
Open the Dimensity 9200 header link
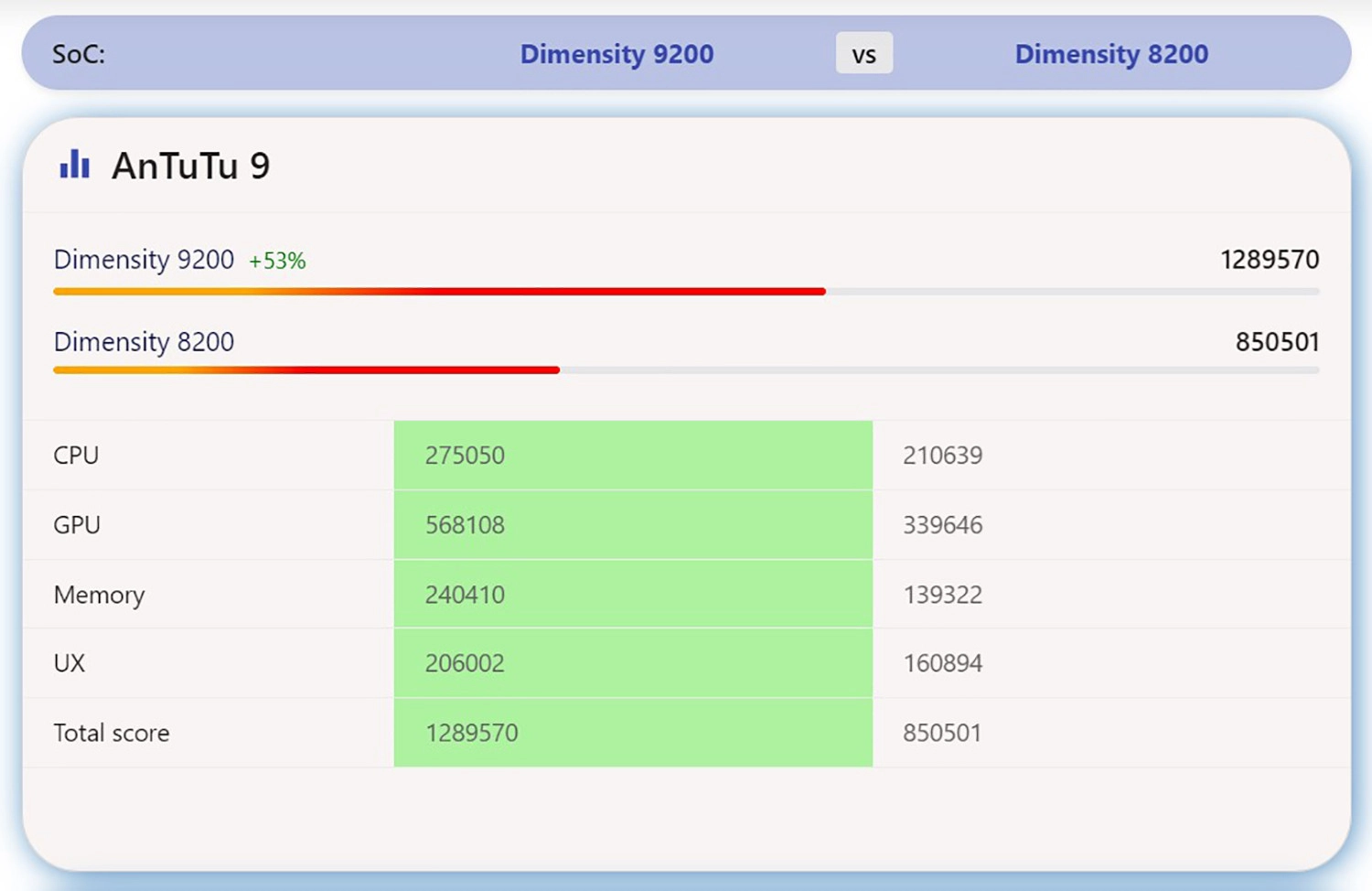pyautogui.click(x=616, y=54)
